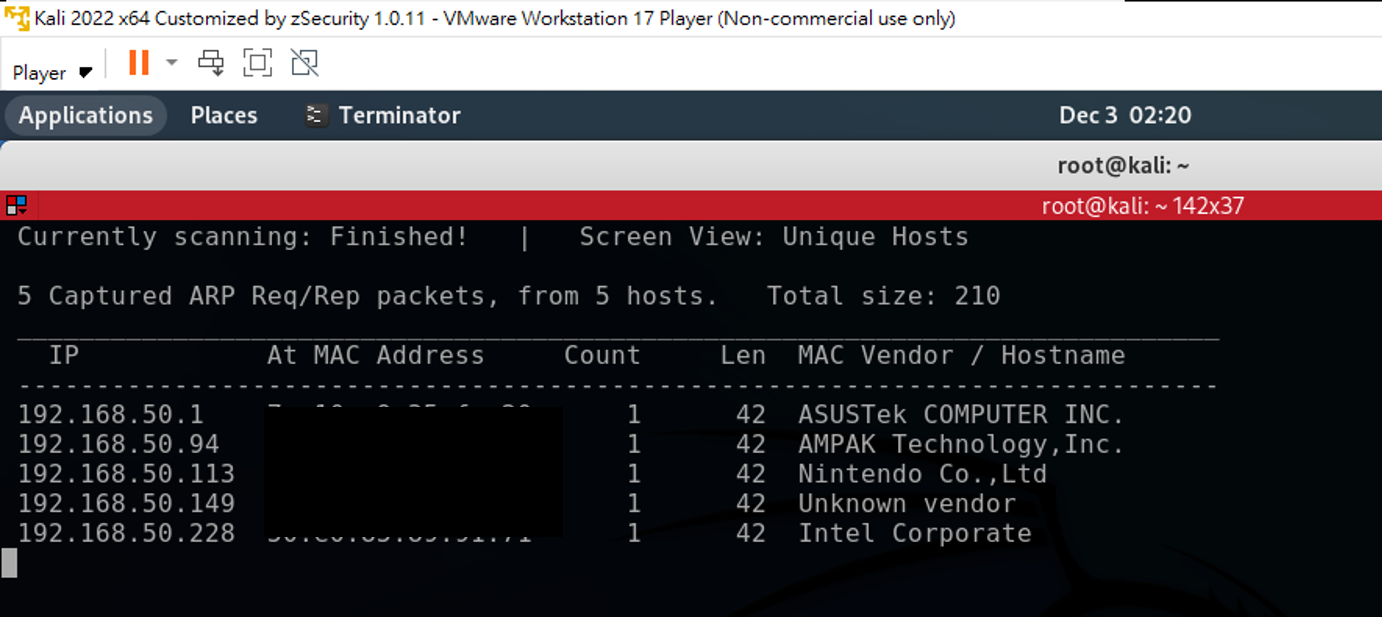Screen dimensions: 1382x617
Task: Click the red root@kali: ~ 142x37 terminal titlebar
Action: pos(1142,206)
